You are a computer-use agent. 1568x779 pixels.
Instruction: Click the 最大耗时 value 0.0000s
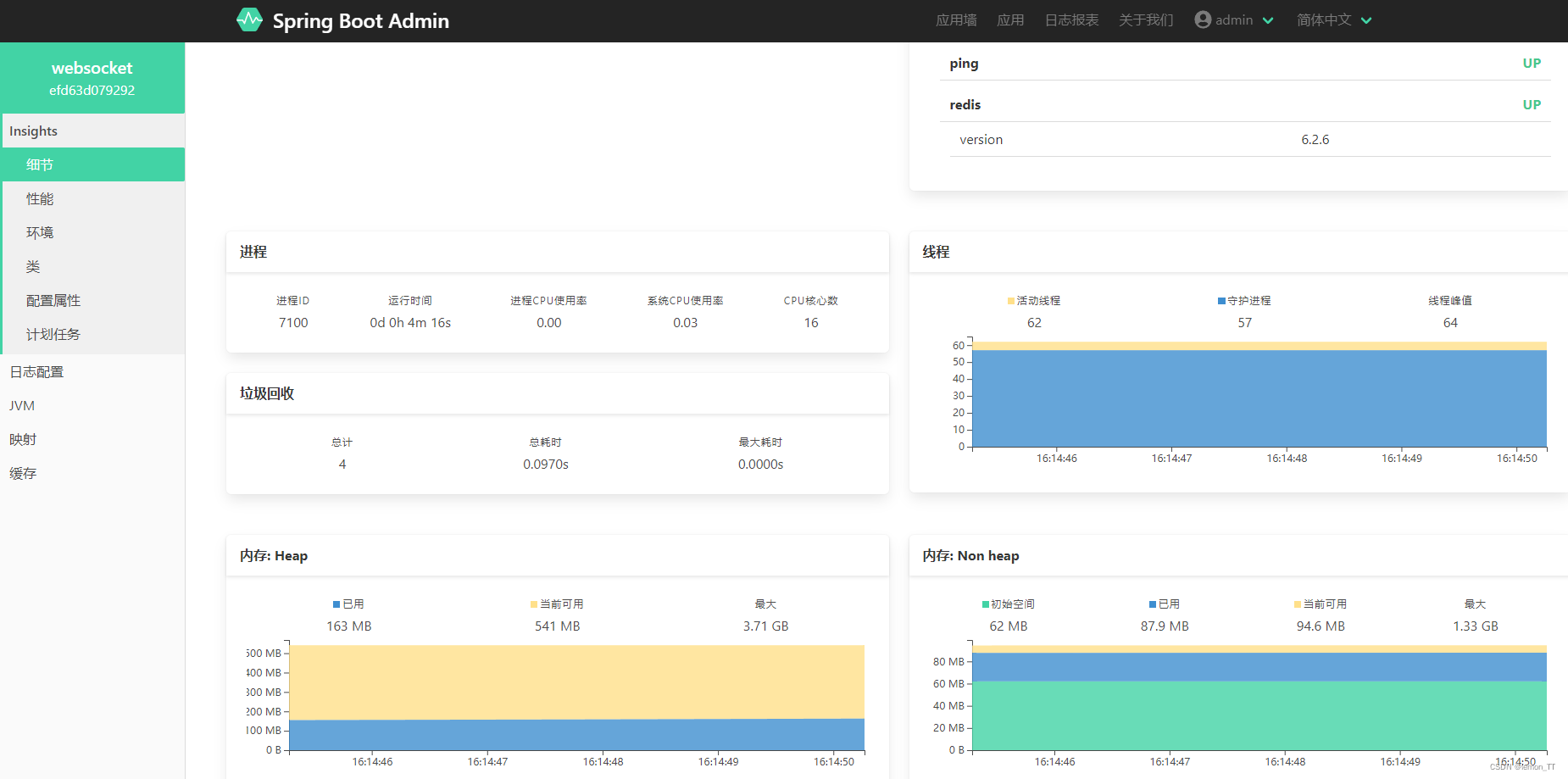tap(760, 464)
